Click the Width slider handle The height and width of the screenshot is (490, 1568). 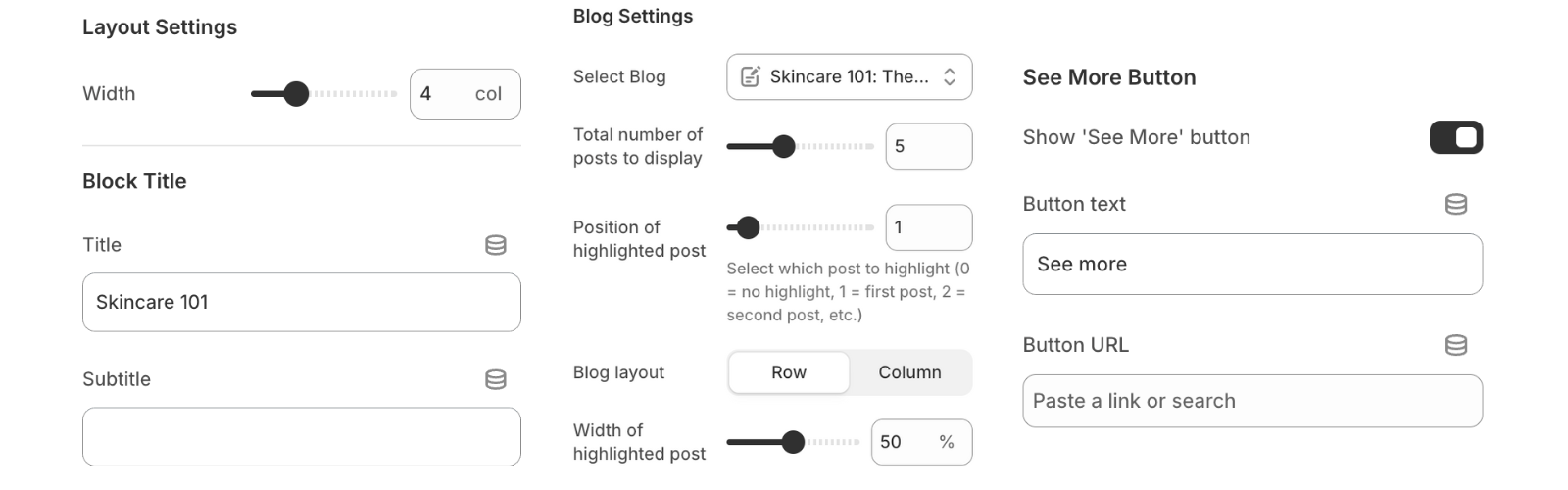coord(296,94)
